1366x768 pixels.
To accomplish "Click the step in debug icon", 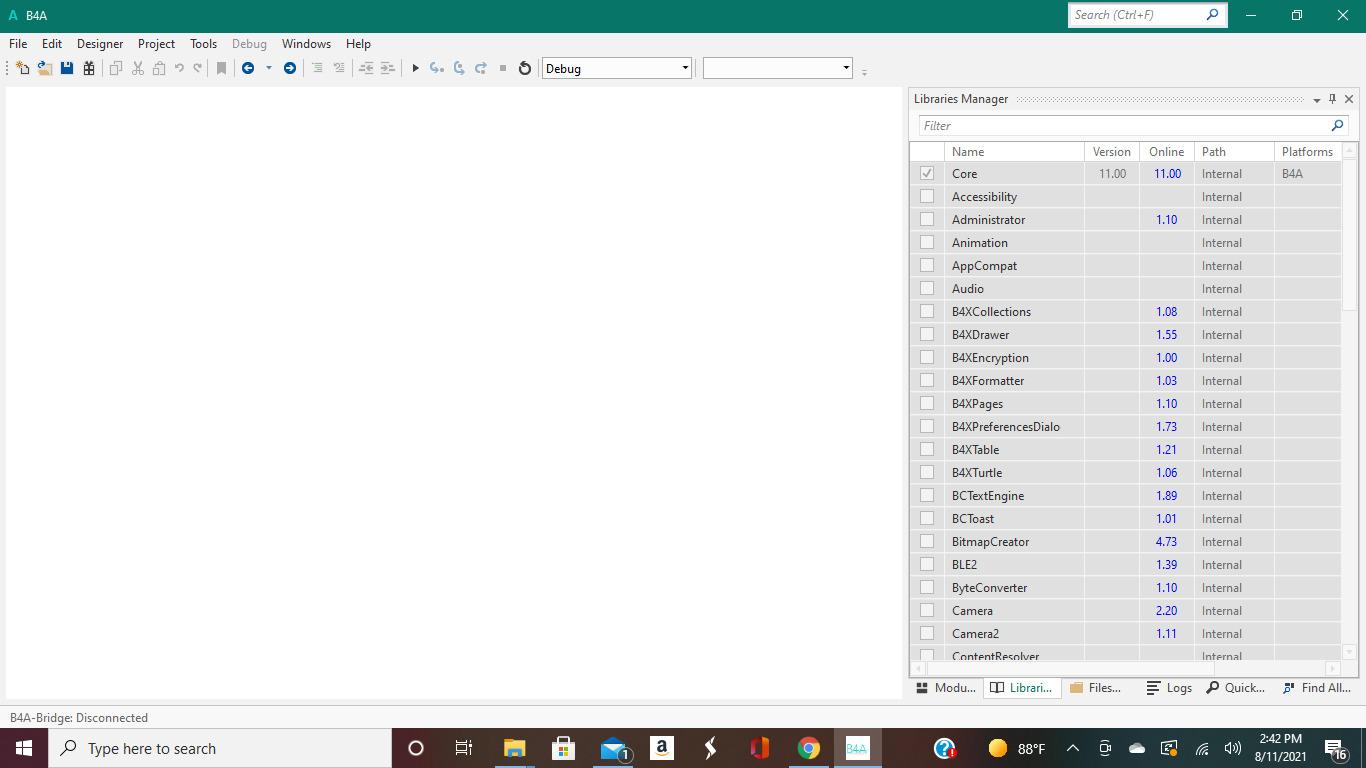I will click(x=437, y=68).
